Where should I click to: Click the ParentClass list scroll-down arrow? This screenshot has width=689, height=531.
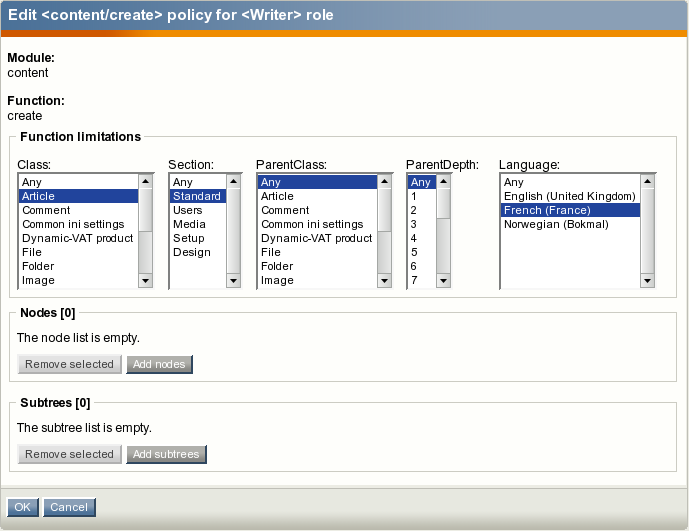tap(384, 281)
